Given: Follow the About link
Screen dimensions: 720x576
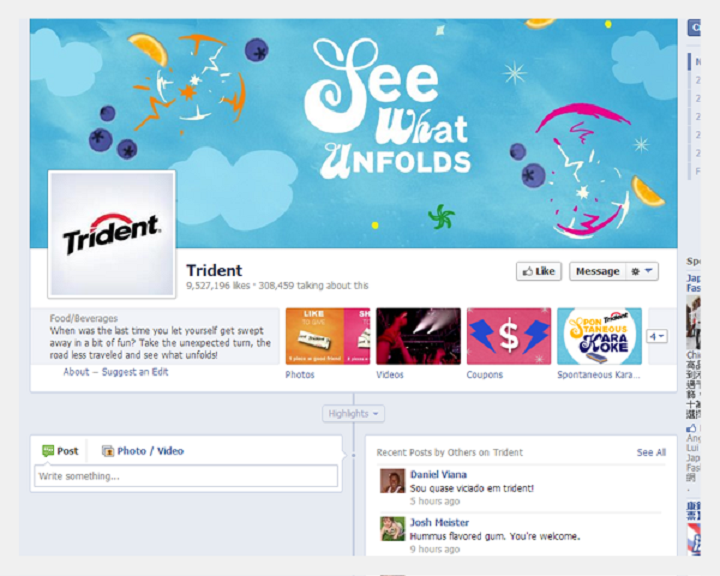Looking at the screenshot, I should 76,372.
